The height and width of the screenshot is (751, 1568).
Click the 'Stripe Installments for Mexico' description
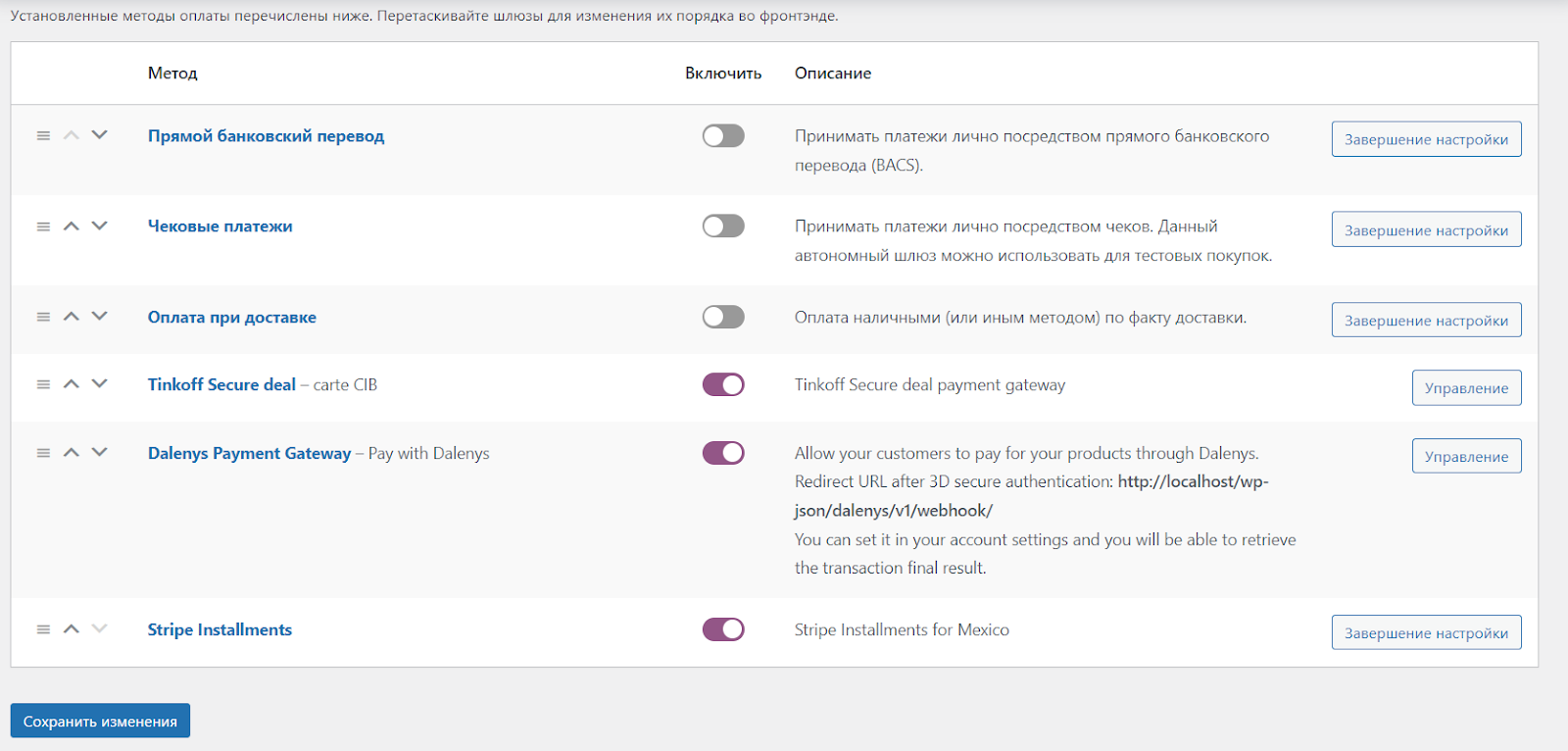[902, 629]
